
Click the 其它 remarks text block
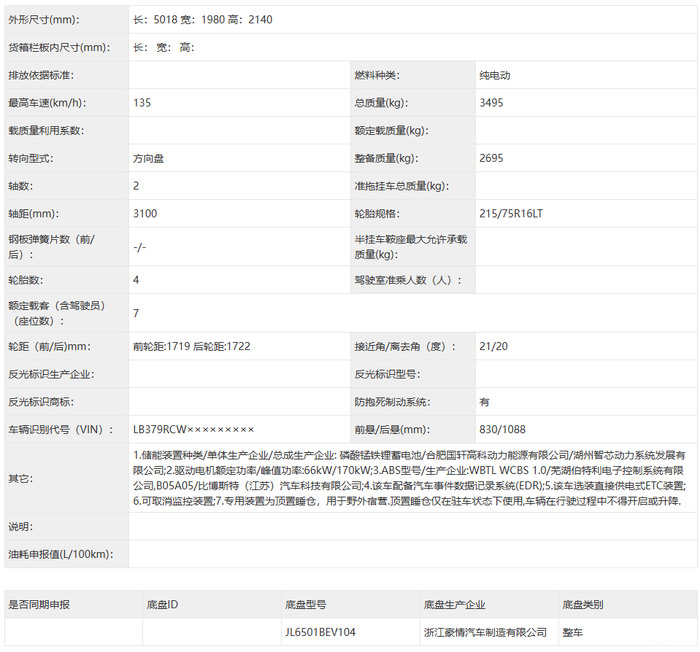click(408, 477)
